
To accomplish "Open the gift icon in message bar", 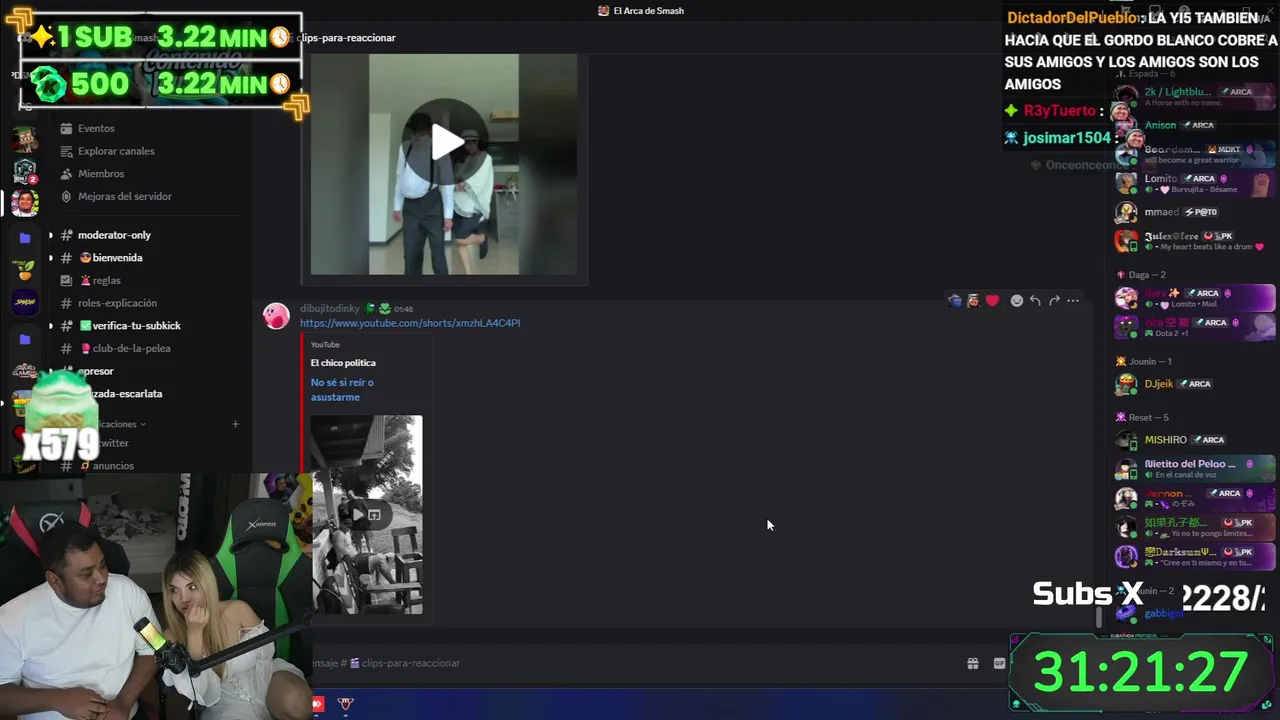I will point(972,663).
